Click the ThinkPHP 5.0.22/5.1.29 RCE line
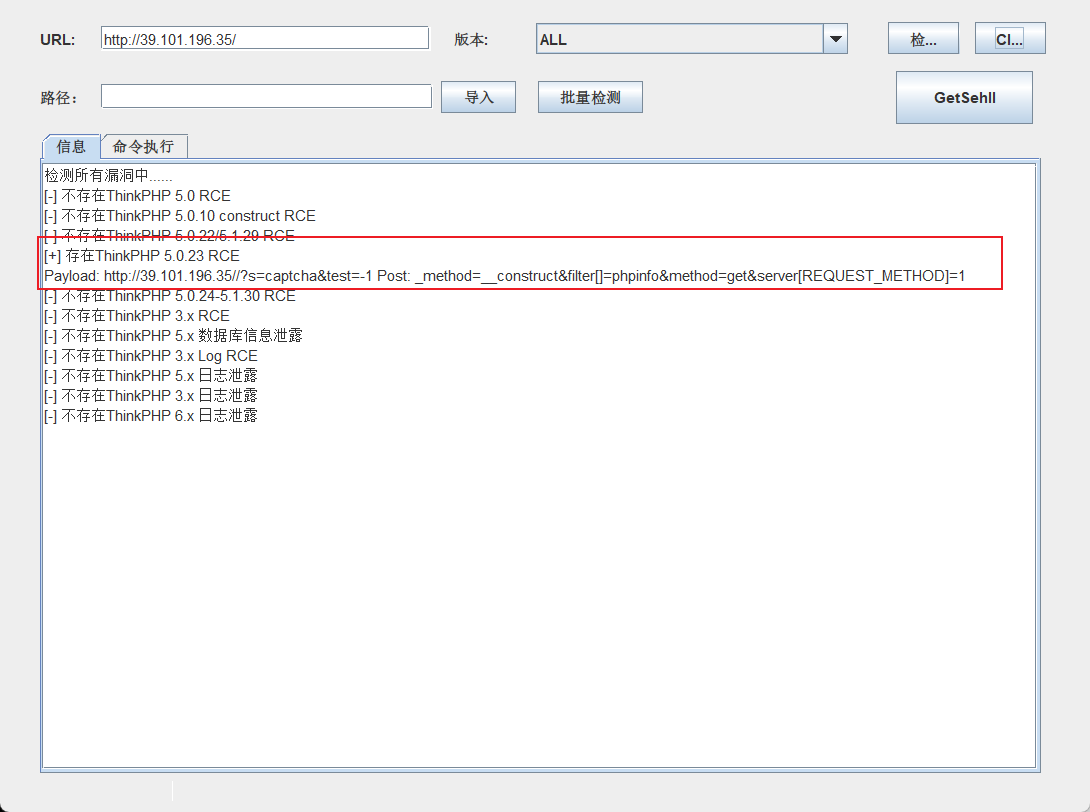Screen dimensions: 1090x812 pyautogui.click(x=170, y=236)
